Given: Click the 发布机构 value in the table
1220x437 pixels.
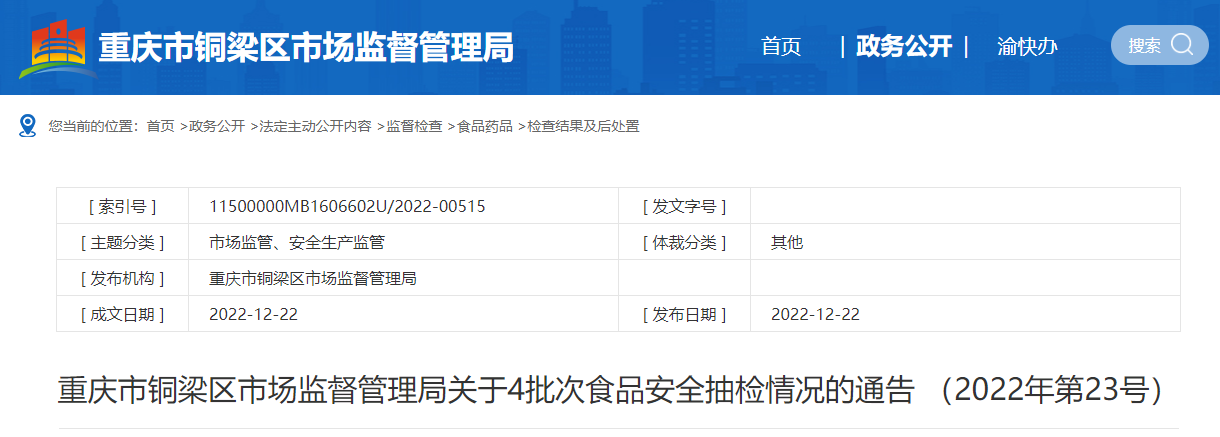Looking at the screenshot, I should pyautogui.click(x=313, y=278).
